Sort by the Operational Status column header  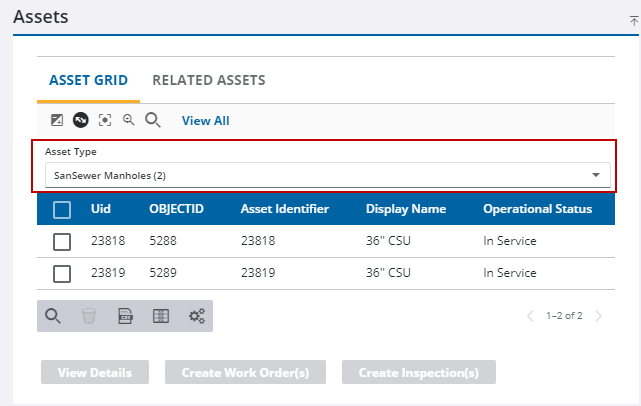[537, 209]
